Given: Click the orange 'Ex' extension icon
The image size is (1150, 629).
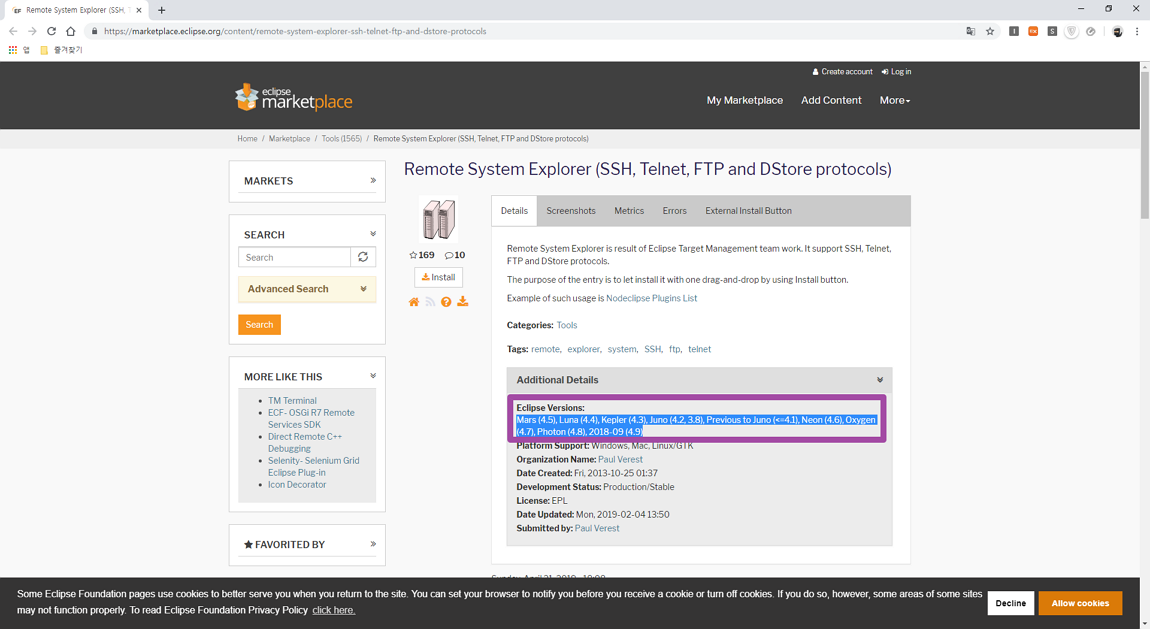Looking at the screenshot, I should 1033,32.
